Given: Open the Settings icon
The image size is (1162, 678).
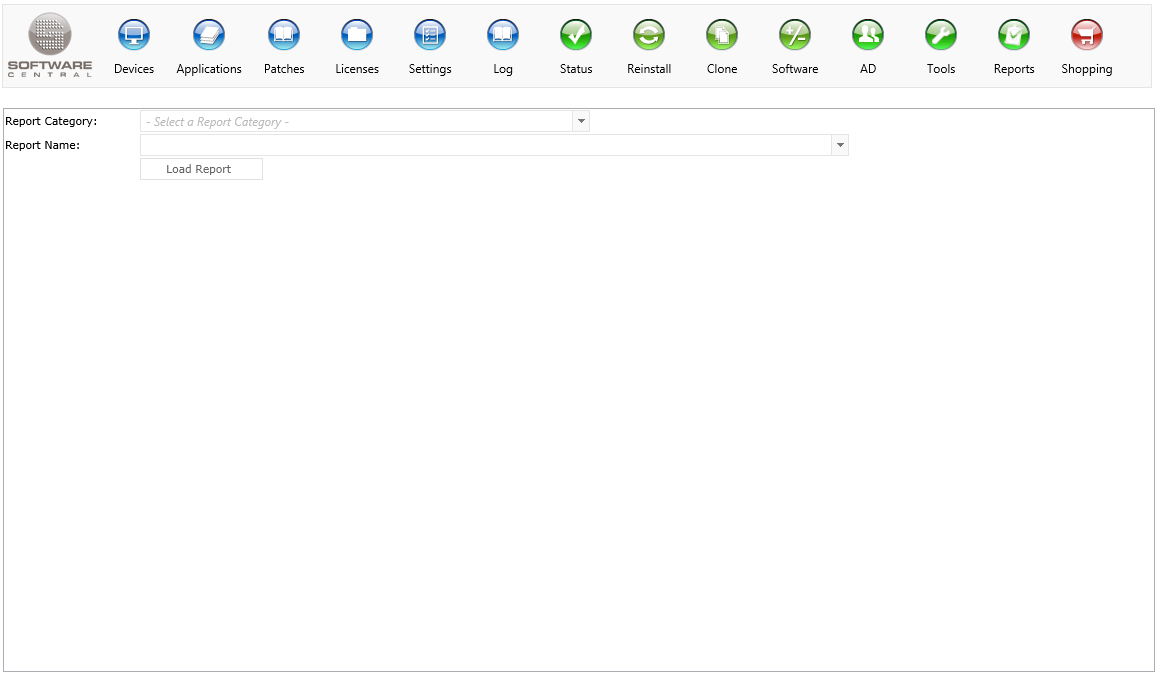Looking at the screenshot, I should click(430, 36).
